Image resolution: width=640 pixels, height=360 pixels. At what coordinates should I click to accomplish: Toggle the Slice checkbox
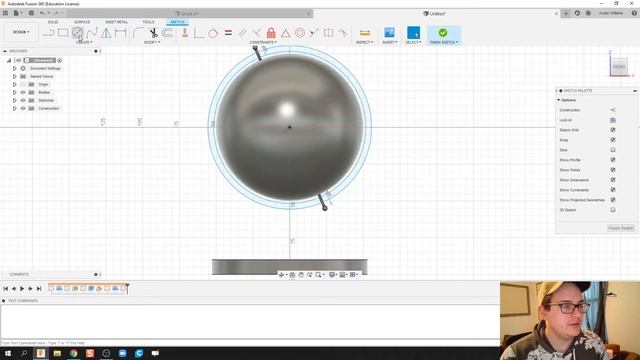(x=613, y=150)
